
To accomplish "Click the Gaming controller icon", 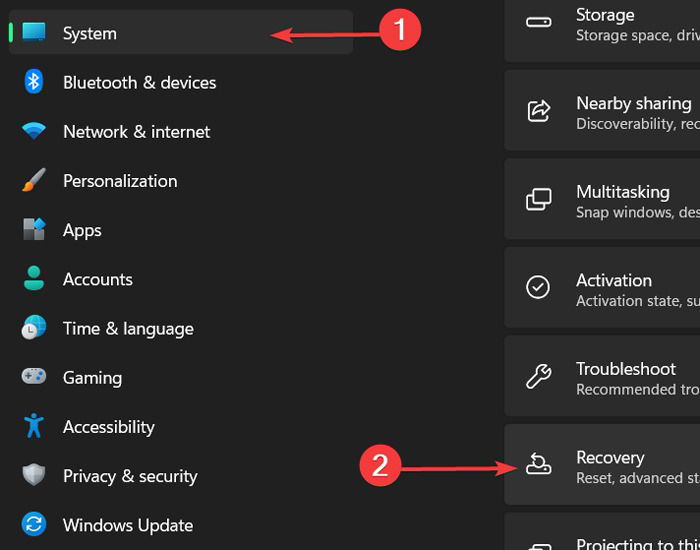I will (x=33, y=376).
